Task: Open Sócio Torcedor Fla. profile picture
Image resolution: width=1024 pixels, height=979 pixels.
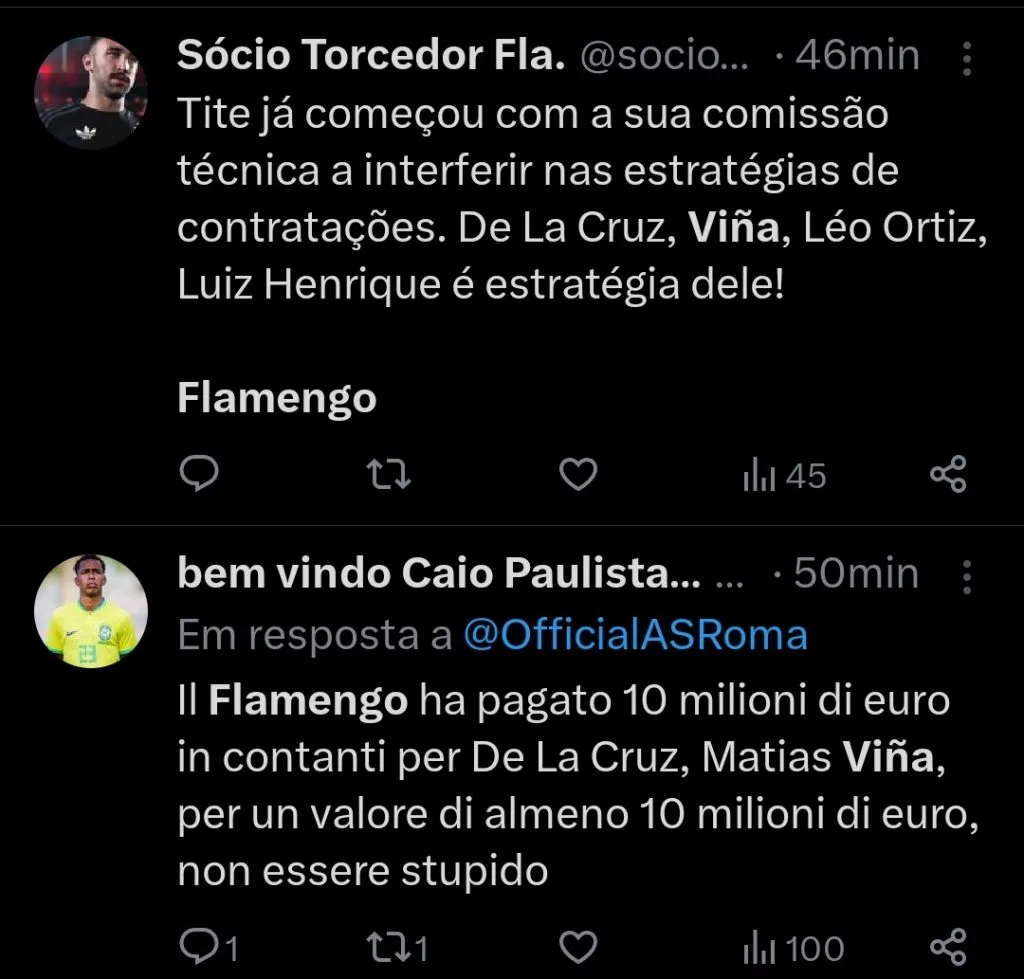Action: pos(91,92)
